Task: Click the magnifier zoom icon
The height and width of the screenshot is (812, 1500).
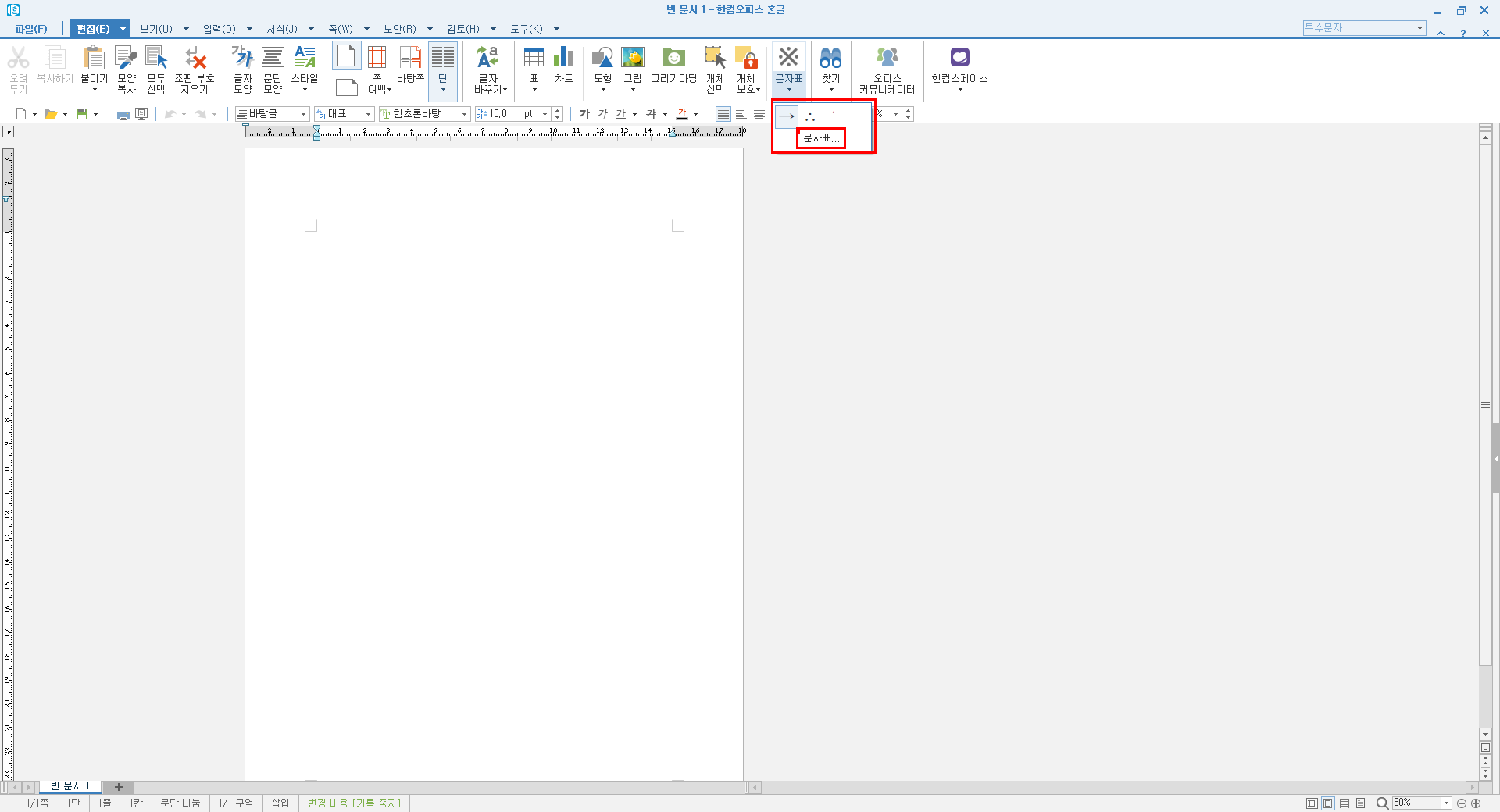Action: [x=1382, y=803]
